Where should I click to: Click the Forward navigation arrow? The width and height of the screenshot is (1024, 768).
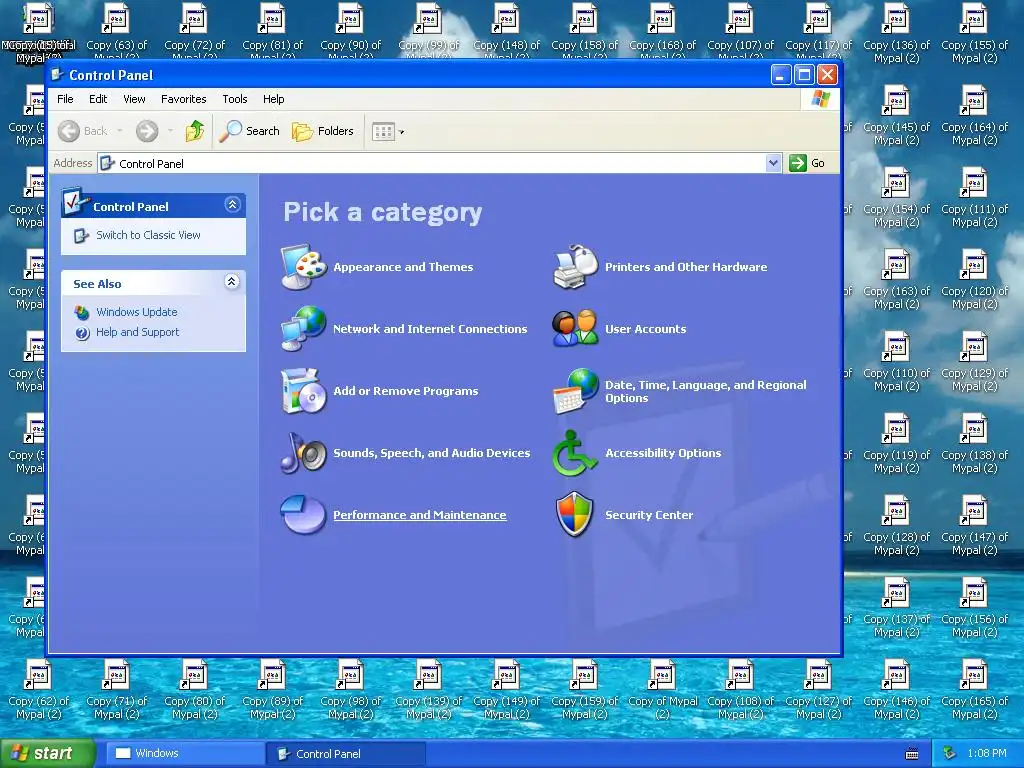point(147,131)
